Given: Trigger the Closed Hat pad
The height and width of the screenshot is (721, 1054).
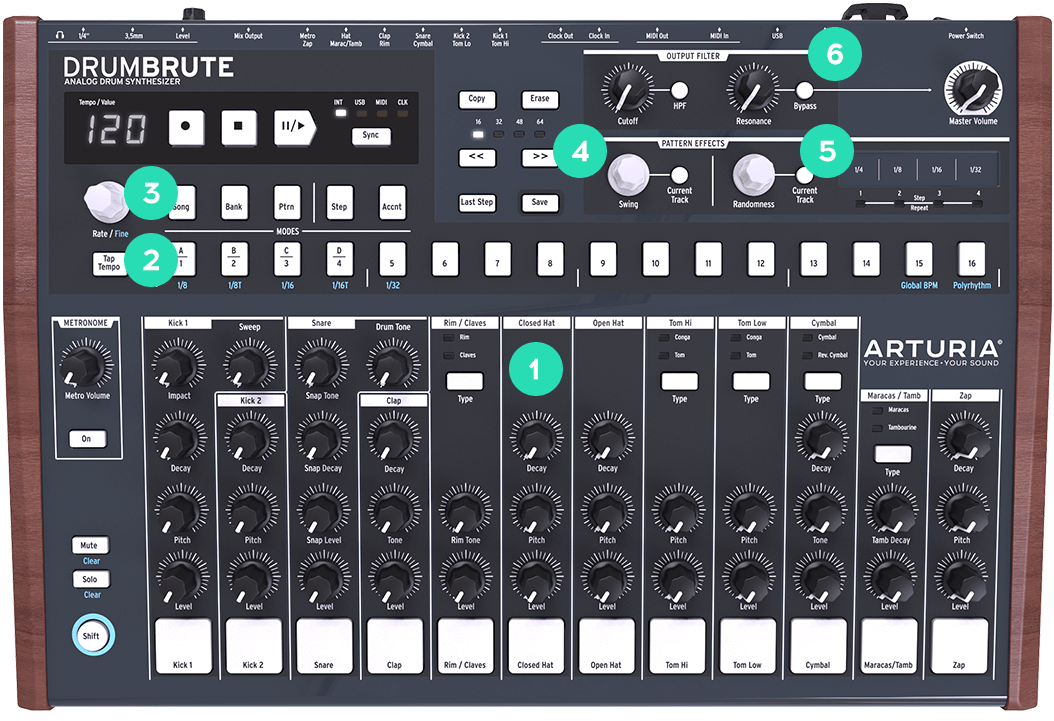Looking at the screenshot, I should point(536,646).
